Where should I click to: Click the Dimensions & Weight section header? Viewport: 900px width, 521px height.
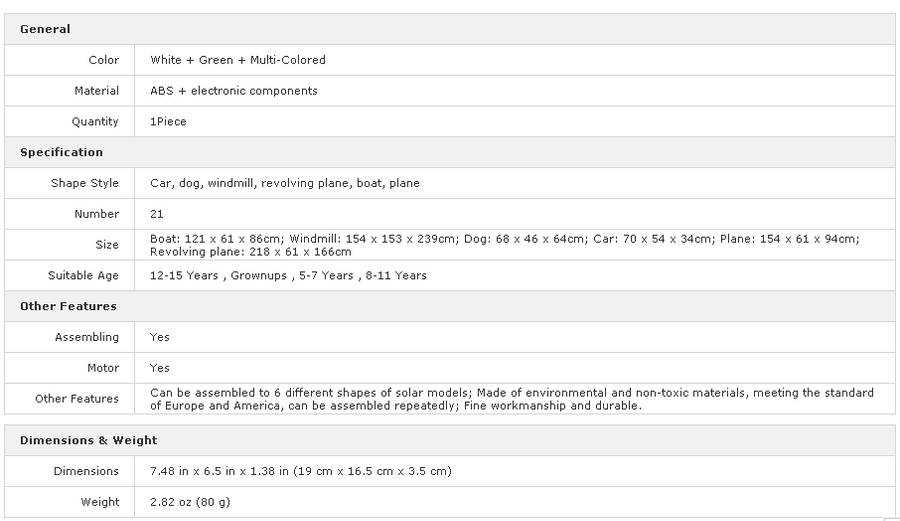click(x=88, y=440)
